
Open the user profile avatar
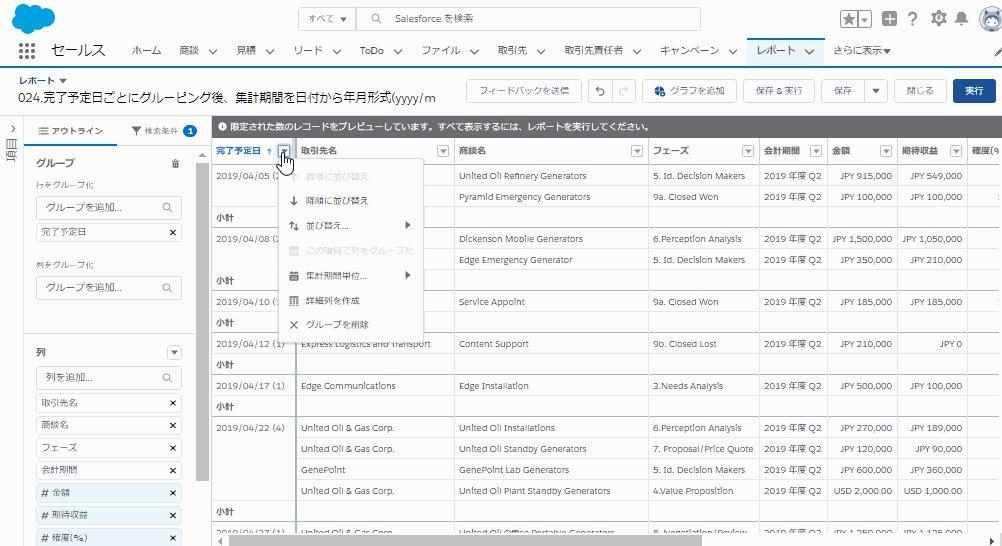click(x=991, y=19)
